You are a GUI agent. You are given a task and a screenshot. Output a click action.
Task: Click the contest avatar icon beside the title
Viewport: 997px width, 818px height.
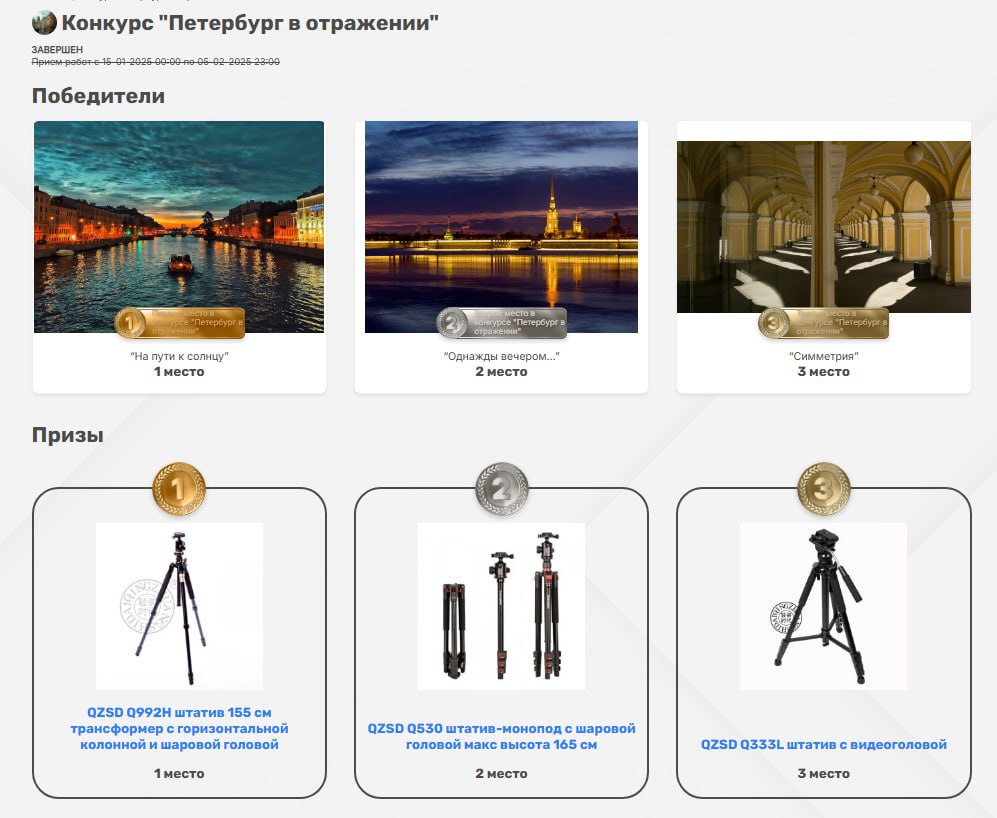(x=44, y=23)
